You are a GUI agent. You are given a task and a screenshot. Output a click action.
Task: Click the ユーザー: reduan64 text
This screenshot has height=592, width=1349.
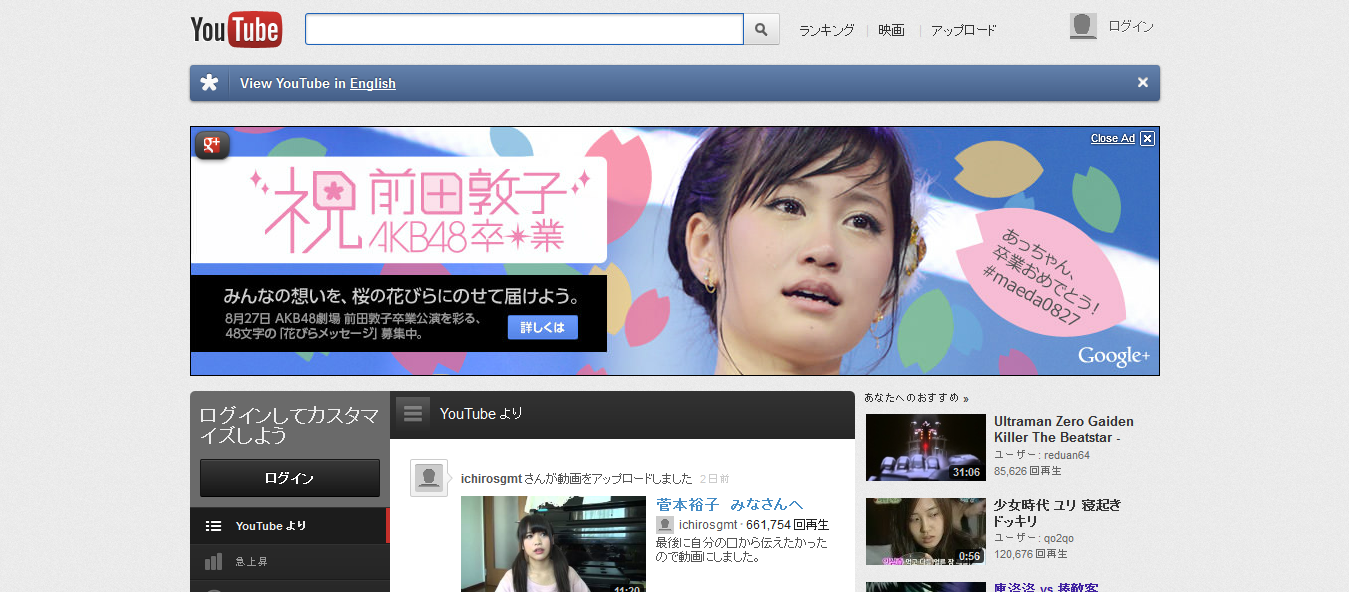1042,455
